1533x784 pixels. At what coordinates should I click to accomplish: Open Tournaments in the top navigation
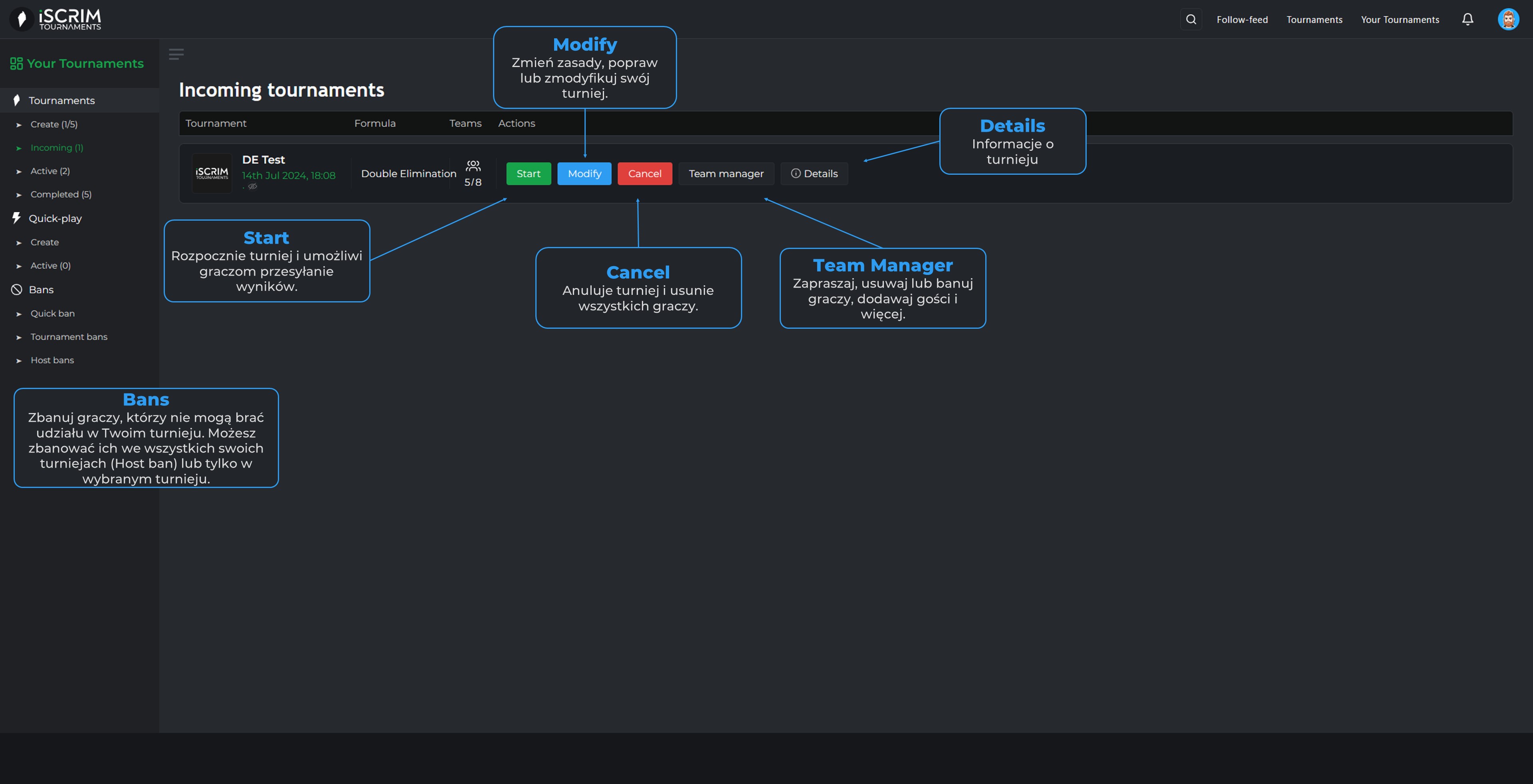pyautogui.click(x=1314, y=20)
